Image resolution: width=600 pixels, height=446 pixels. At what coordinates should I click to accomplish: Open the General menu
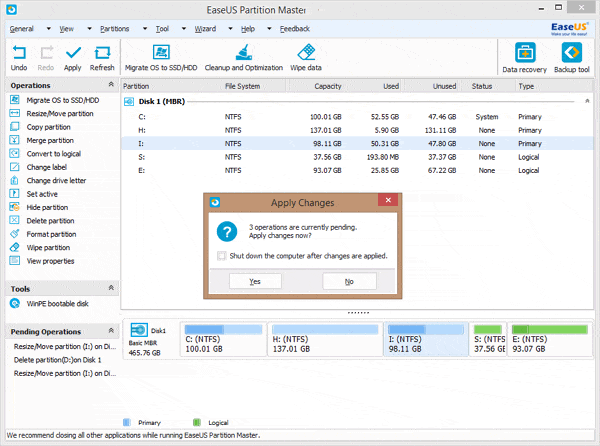click(21, 29)
